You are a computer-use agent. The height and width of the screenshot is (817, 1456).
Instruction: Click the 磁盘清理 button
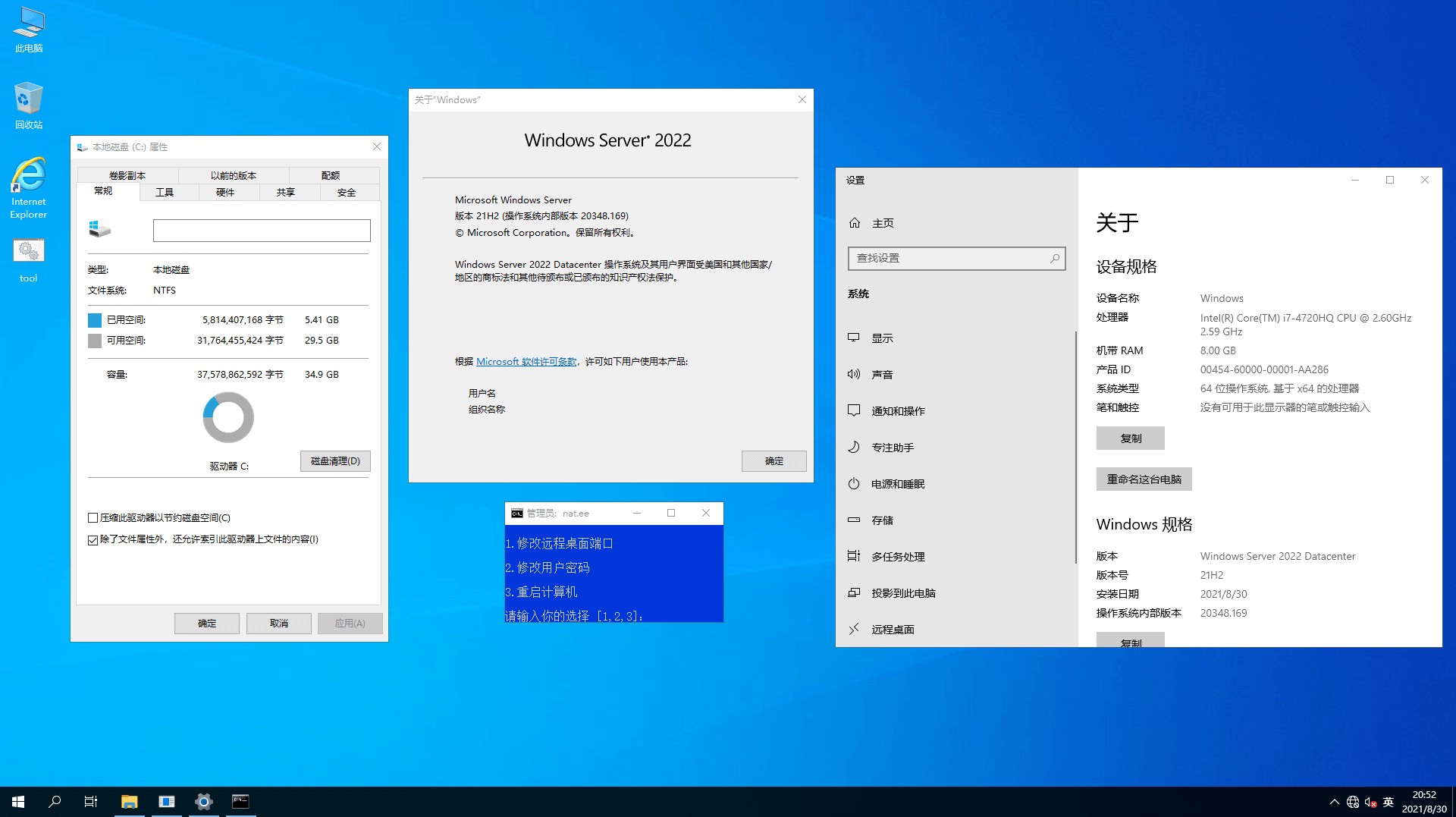click(335, 460)
